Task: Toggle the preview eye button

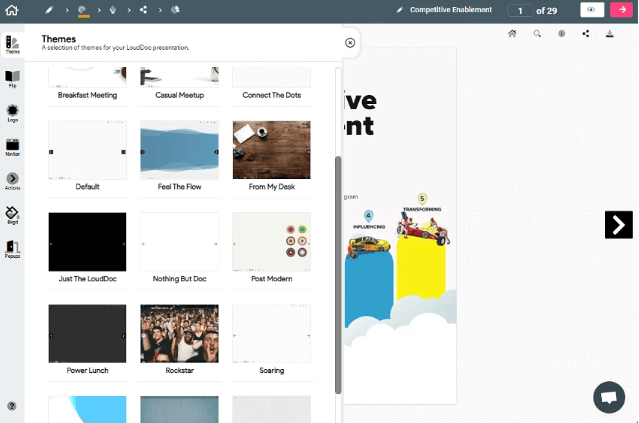Action: click(x=592, y=10)
